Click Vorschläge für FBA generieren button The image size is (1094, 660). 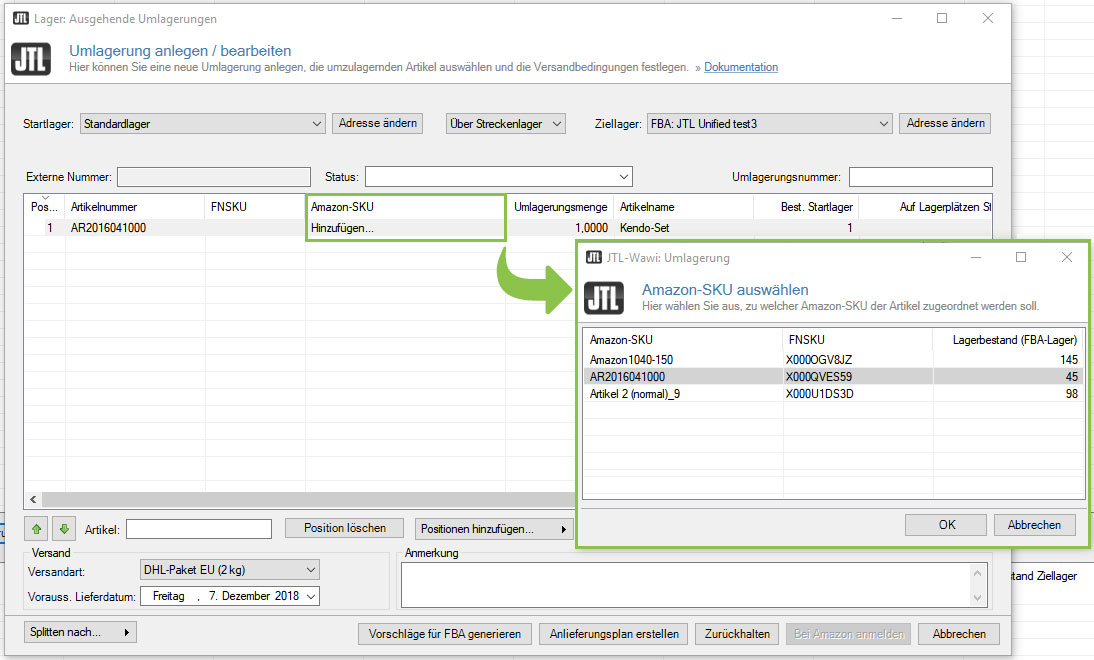[445, 633]
